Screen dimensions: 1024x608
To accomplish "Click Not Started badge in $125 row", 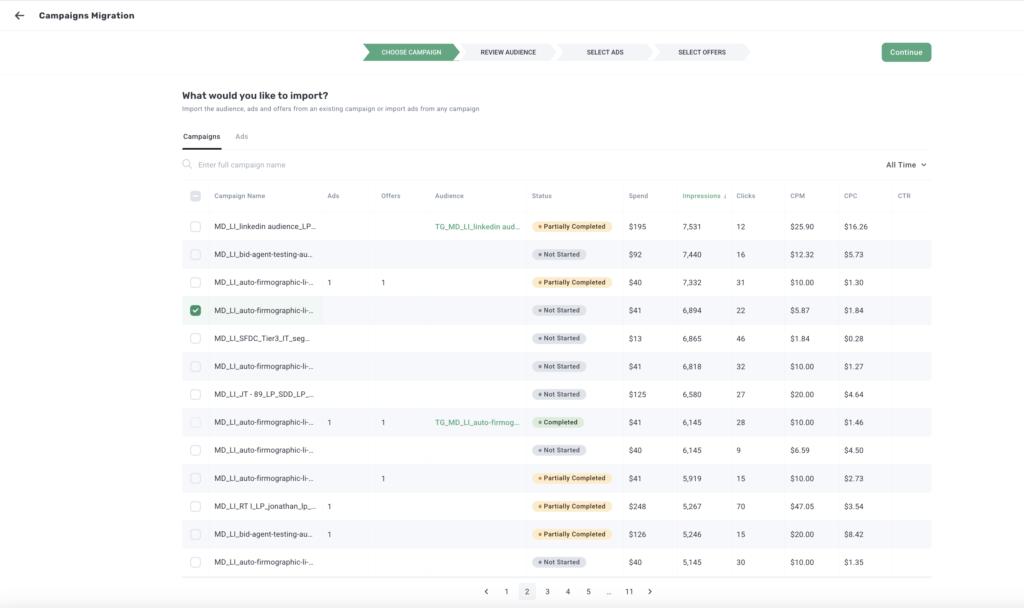I will point(559,394).
